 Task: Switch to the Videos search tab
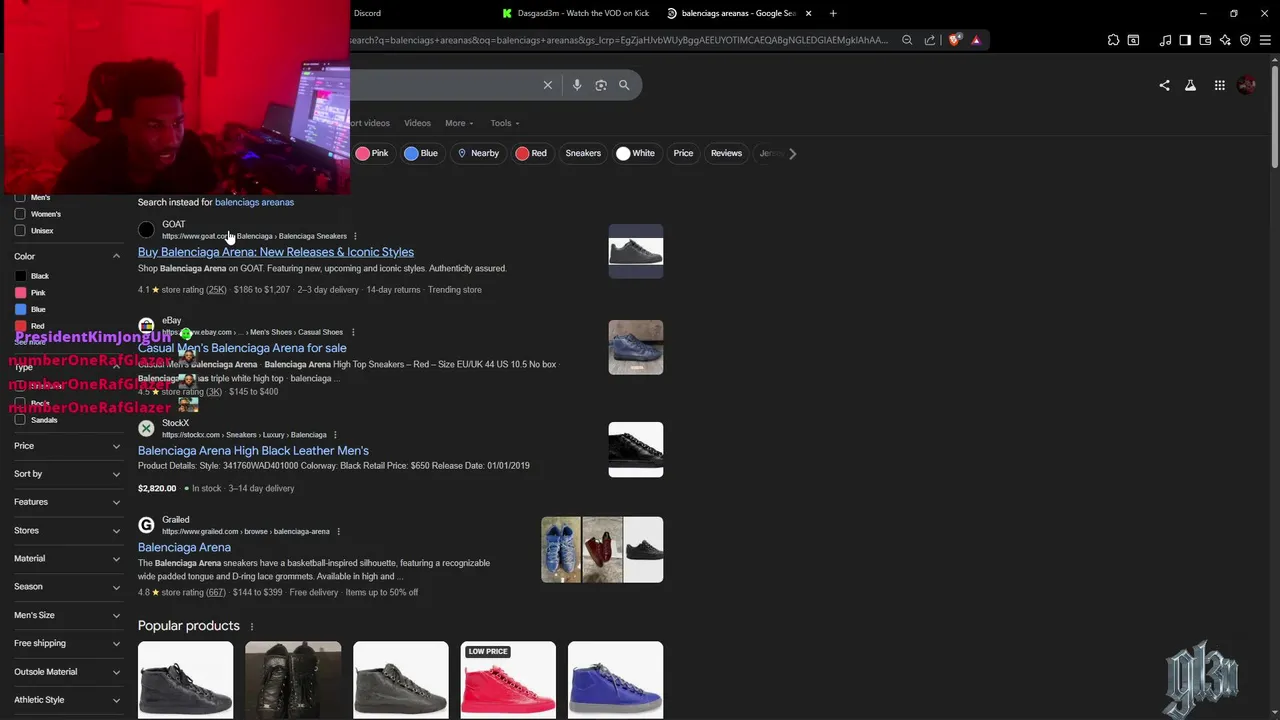pyautogui.click(x=417, y=123)
